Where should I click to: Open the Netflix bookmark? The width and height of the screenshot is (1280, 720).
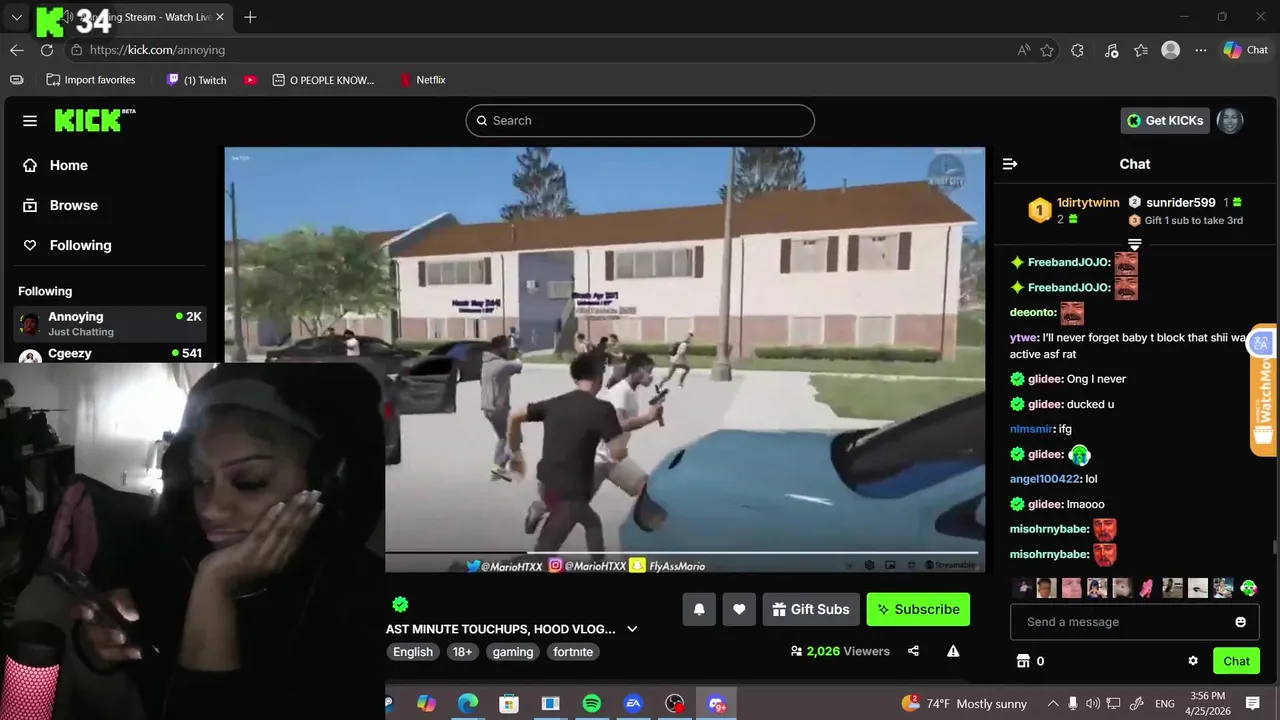[x=422, y=80]
